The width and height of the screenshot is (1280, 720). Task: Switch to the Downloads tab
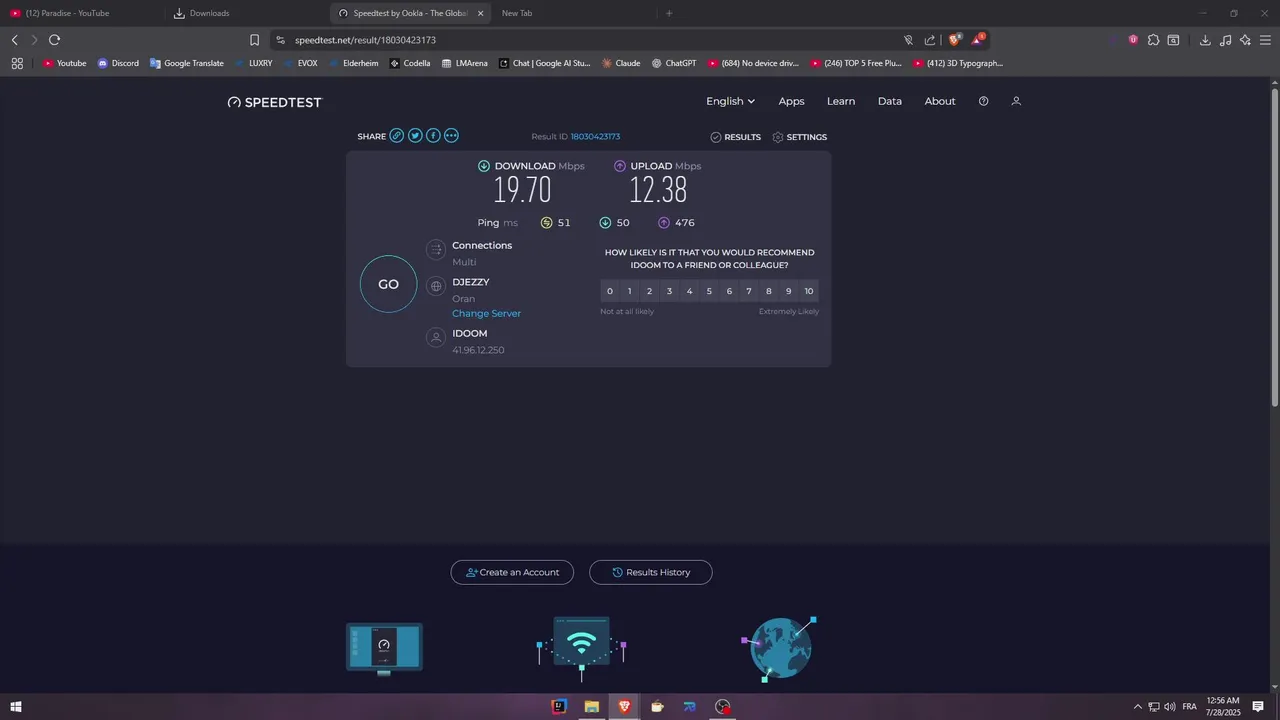pyautogui.click(x=245, y=13)
